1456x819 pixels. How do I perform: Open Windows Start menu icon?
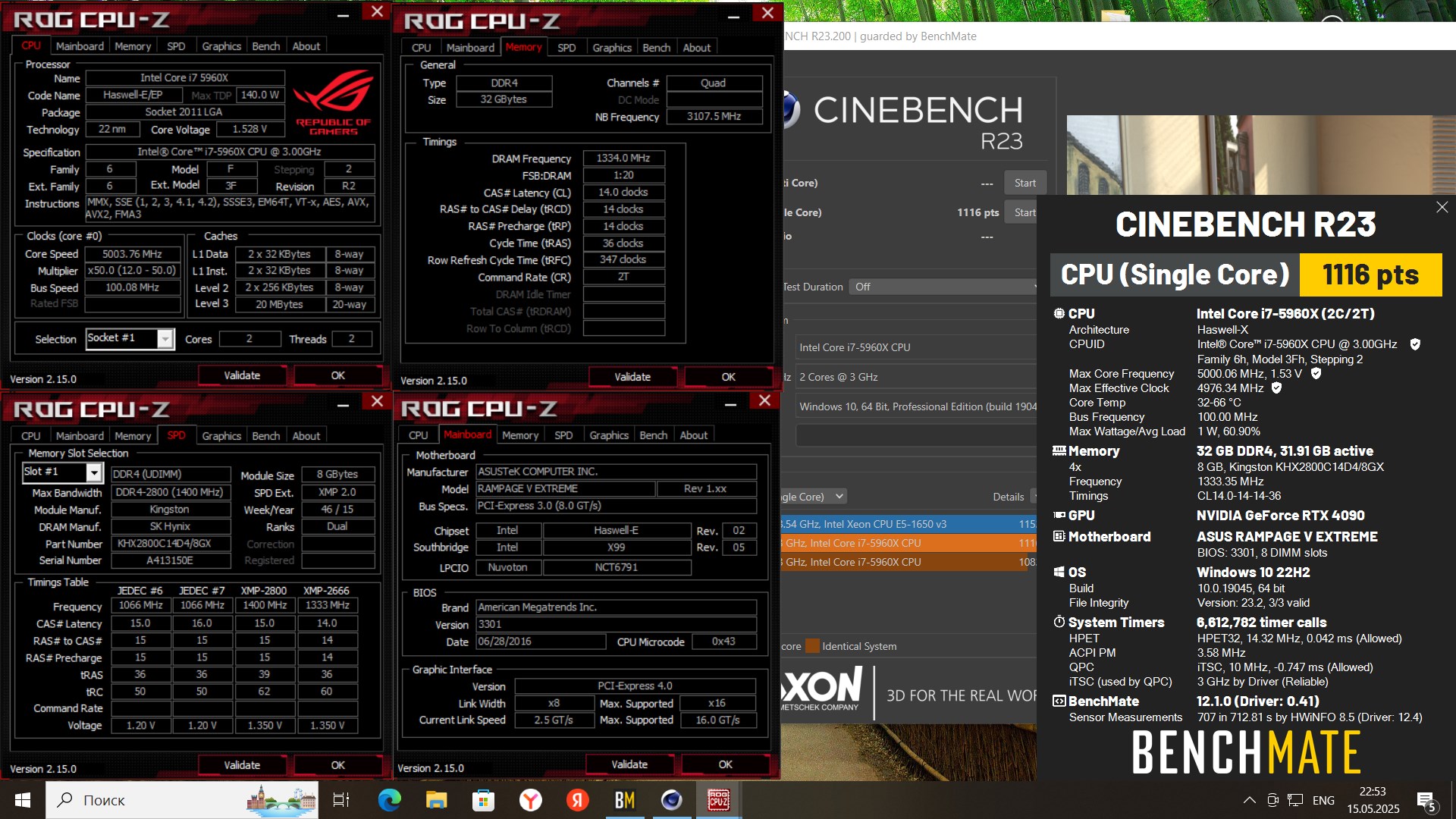tap(23, 800)
